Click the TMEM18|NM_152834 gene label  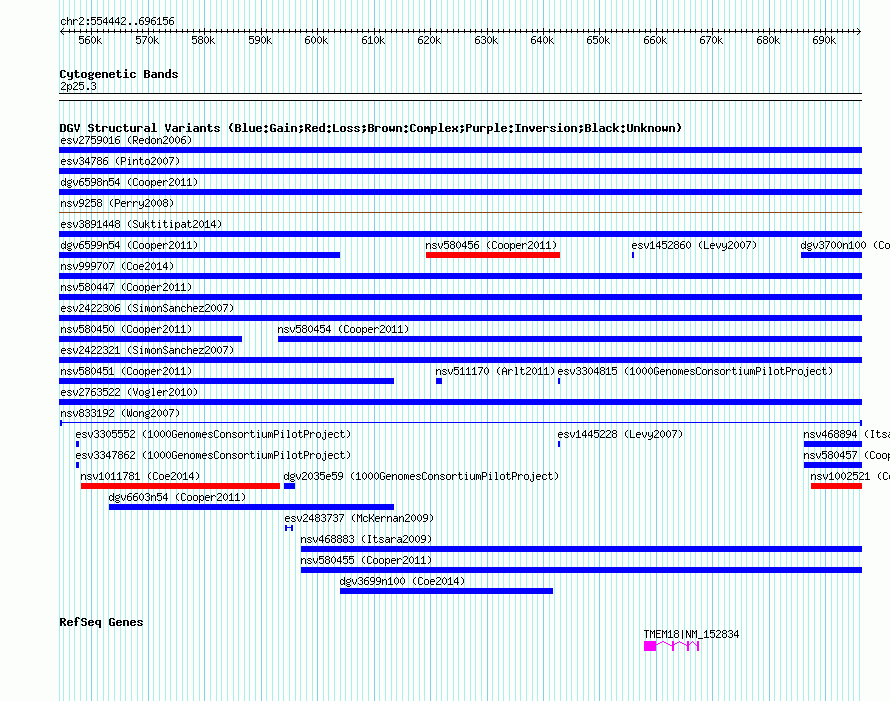691,634
